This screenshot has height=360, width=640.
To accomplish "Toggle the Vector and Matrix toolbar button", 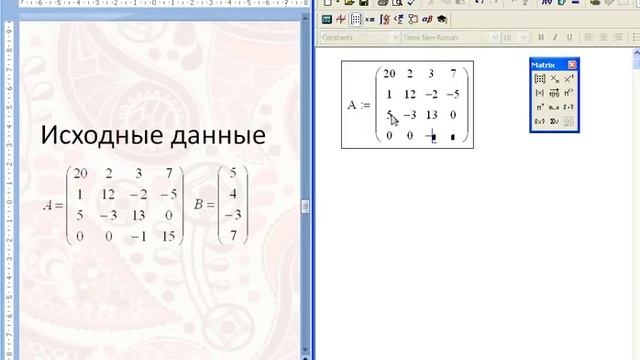I will click(x=356, y=19).
